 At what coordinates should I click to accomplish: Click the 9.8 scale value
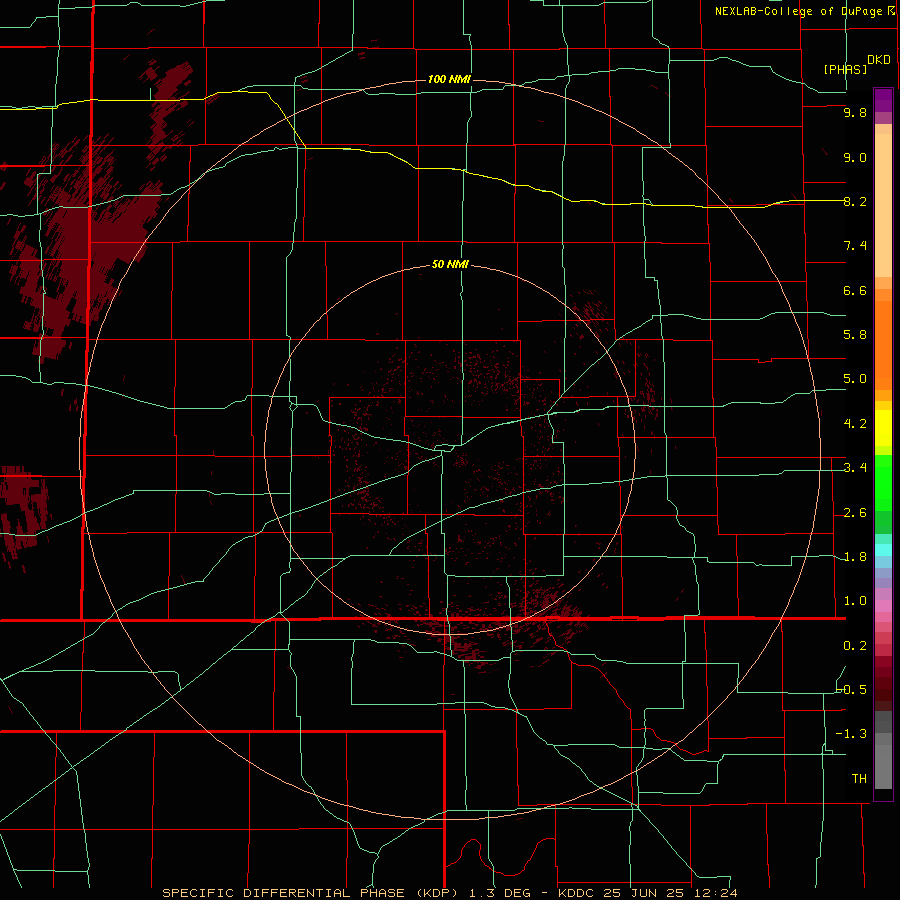click(x=855, y=112)
